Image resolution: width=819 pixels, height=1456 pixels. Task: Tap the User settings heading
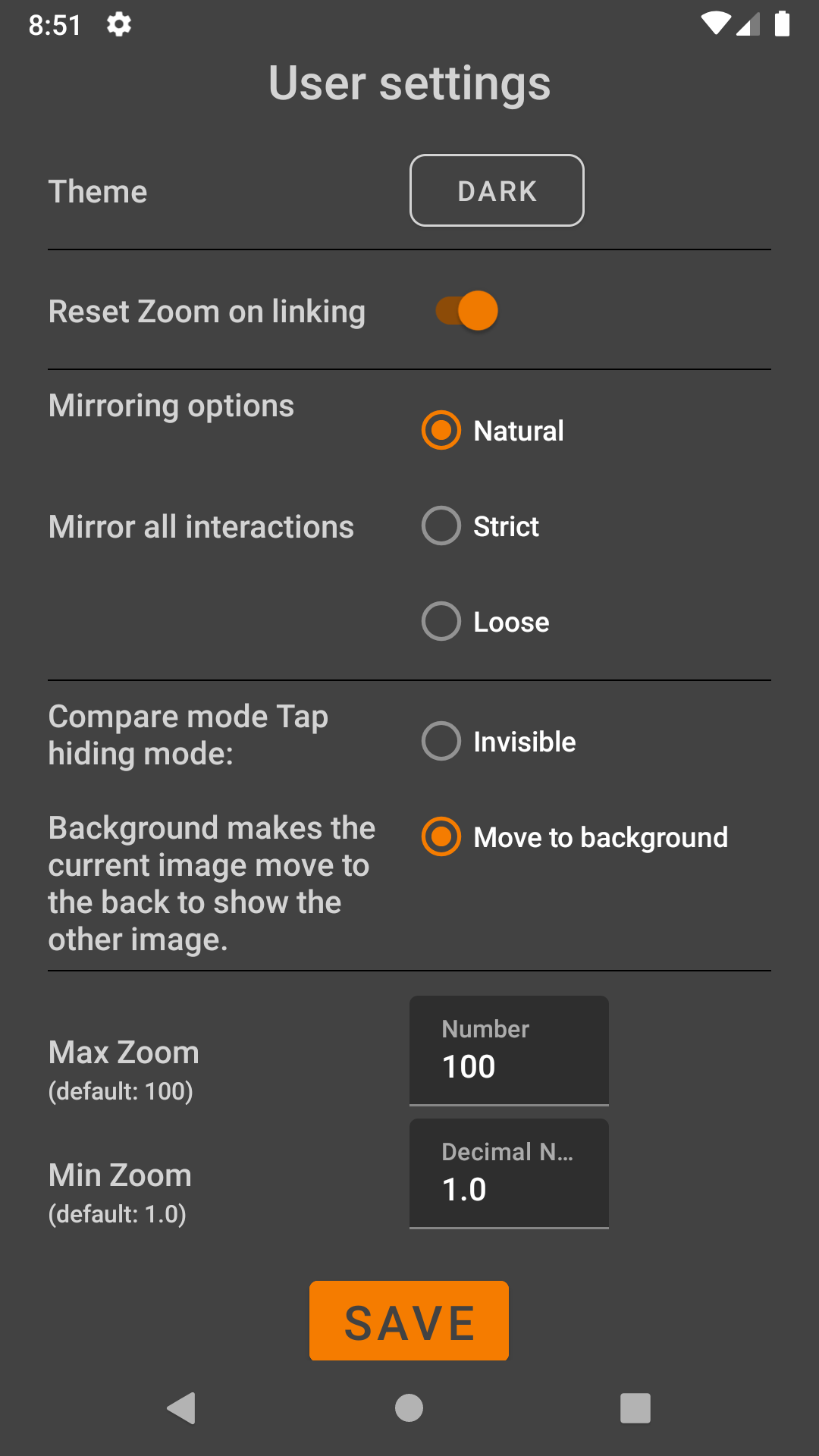point(409,83)
